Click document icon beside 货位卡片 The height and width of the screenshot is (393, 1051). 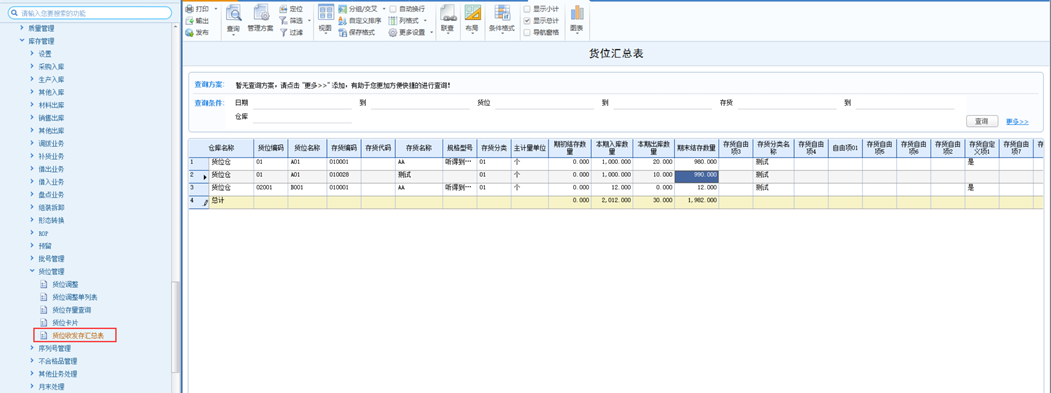[x=44, y=323]
